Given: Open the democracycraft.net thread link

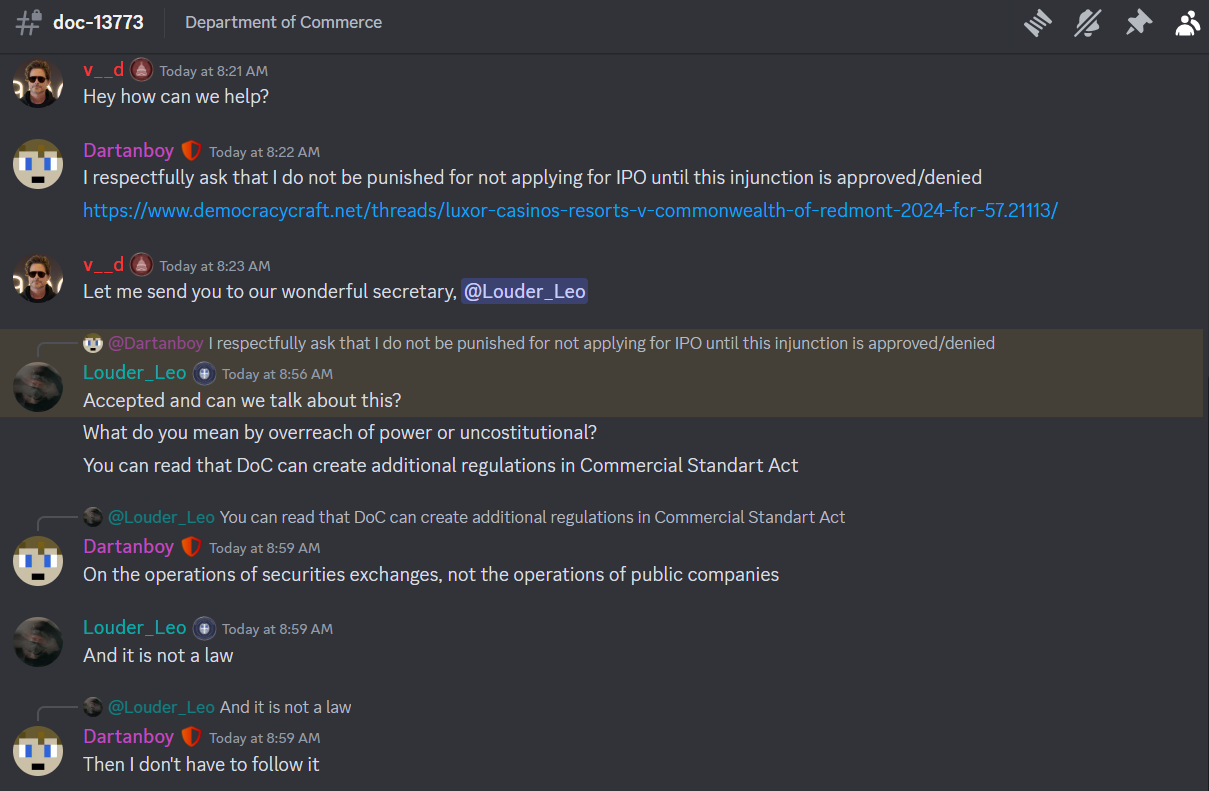Looking at the screenshot, I should [570, 210].
